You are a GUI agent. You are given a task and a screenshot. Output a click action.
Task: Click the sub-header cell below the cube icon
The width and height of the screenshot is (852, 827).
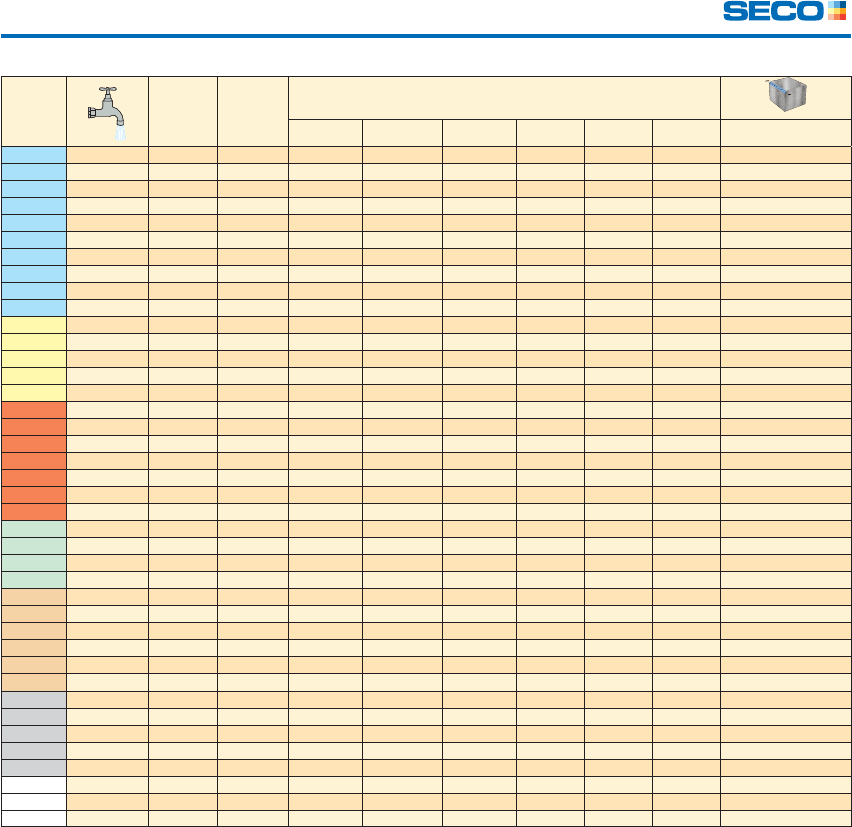(785, 132)
